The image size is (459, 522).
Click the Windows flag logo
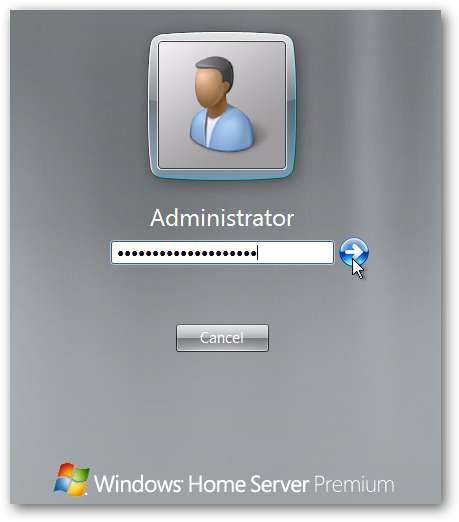click(72, 479)
